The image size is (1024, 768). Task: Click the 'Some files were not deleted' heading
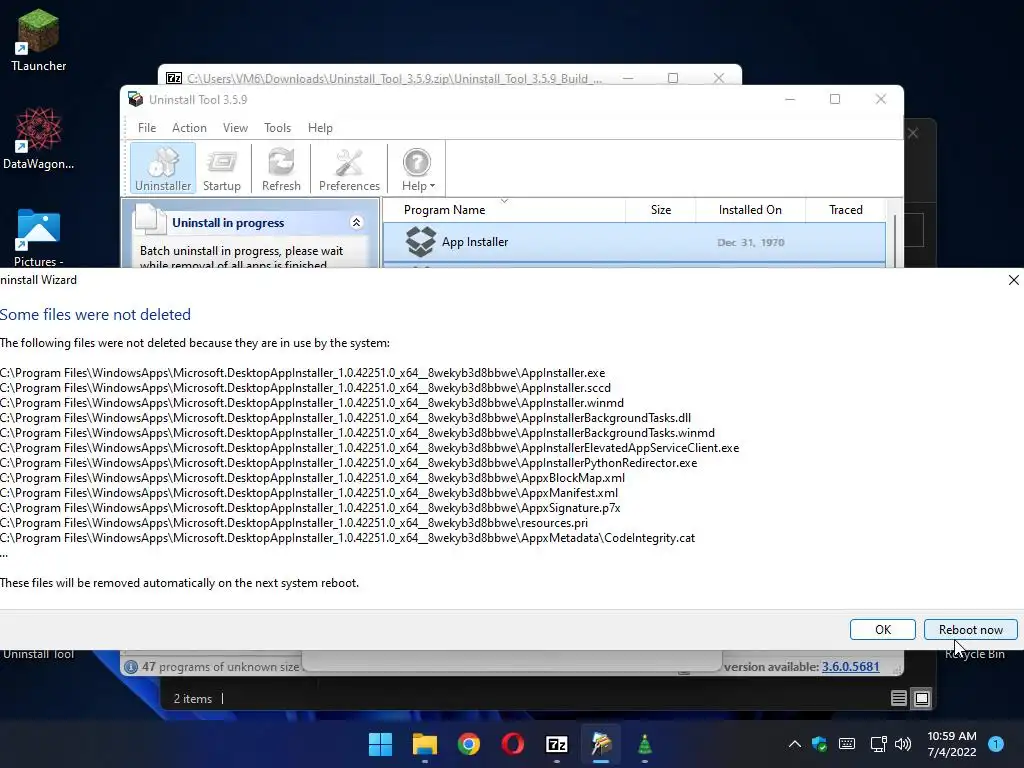pyautogui.click(x=95, y=315)
